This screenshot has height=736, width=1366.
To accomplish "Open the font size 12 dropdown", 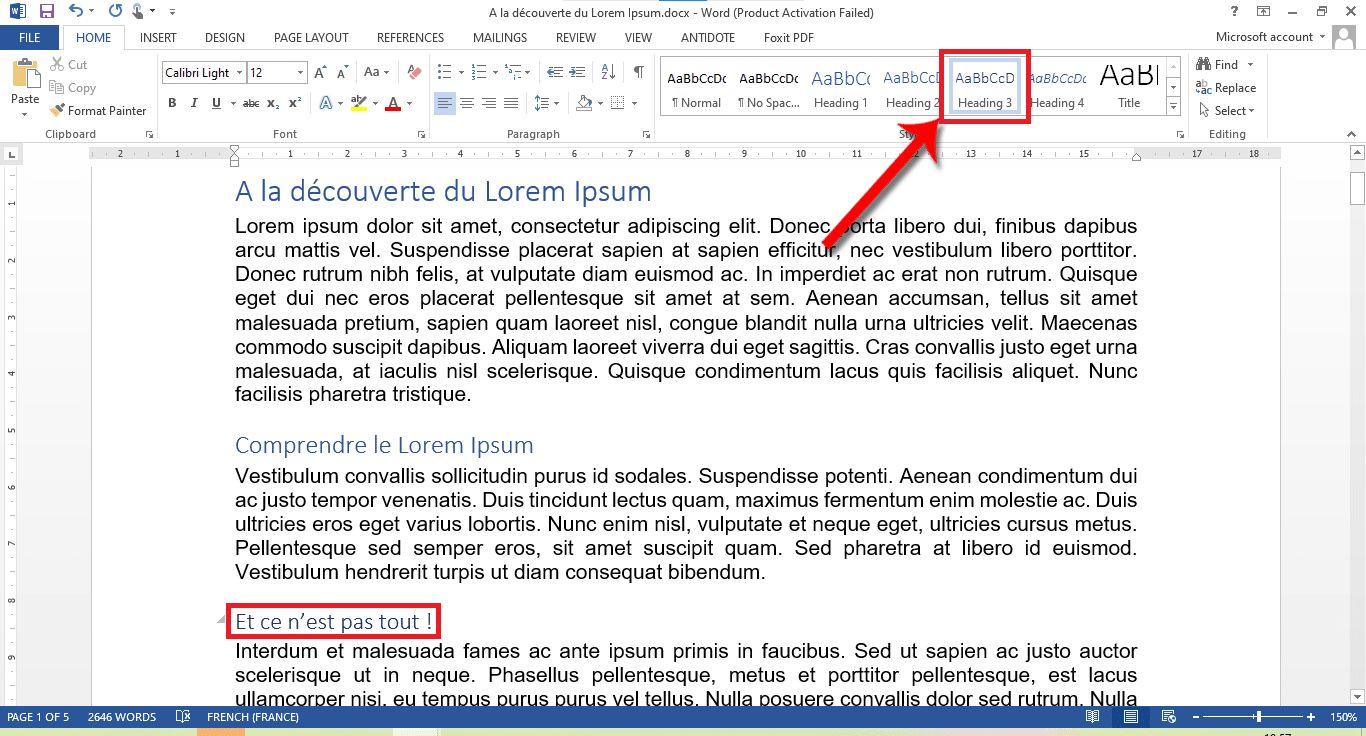I will (300, 73).
